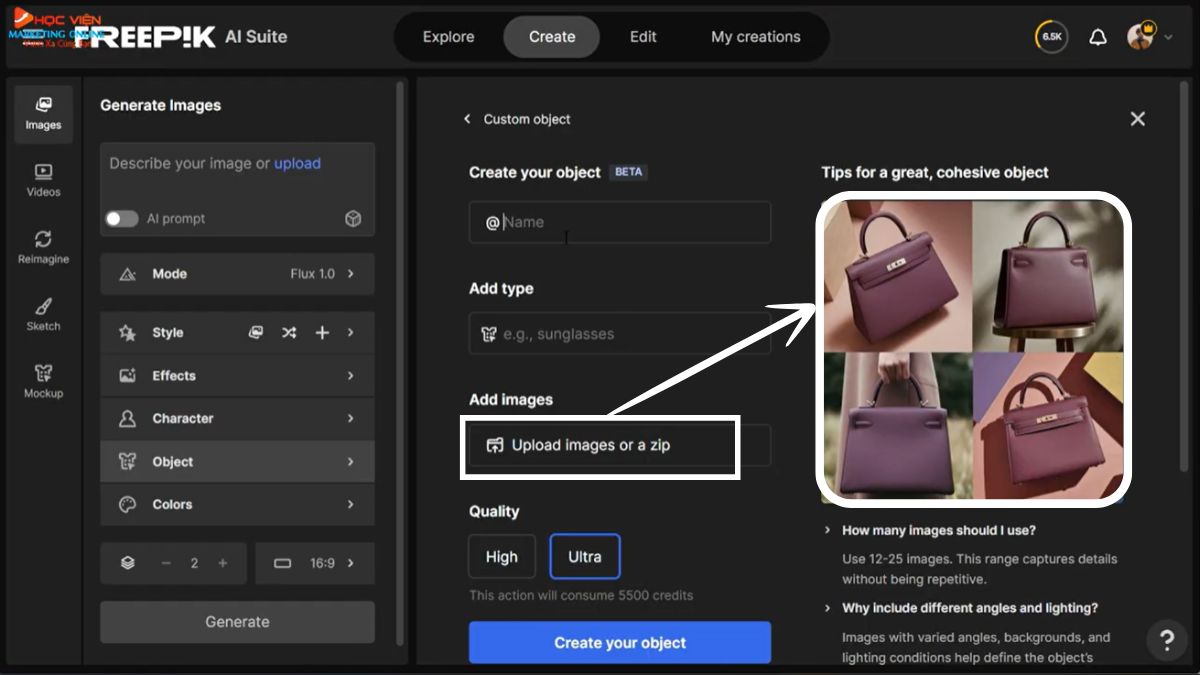
Task: Open the My creations tab
Action: click(756, 37)
